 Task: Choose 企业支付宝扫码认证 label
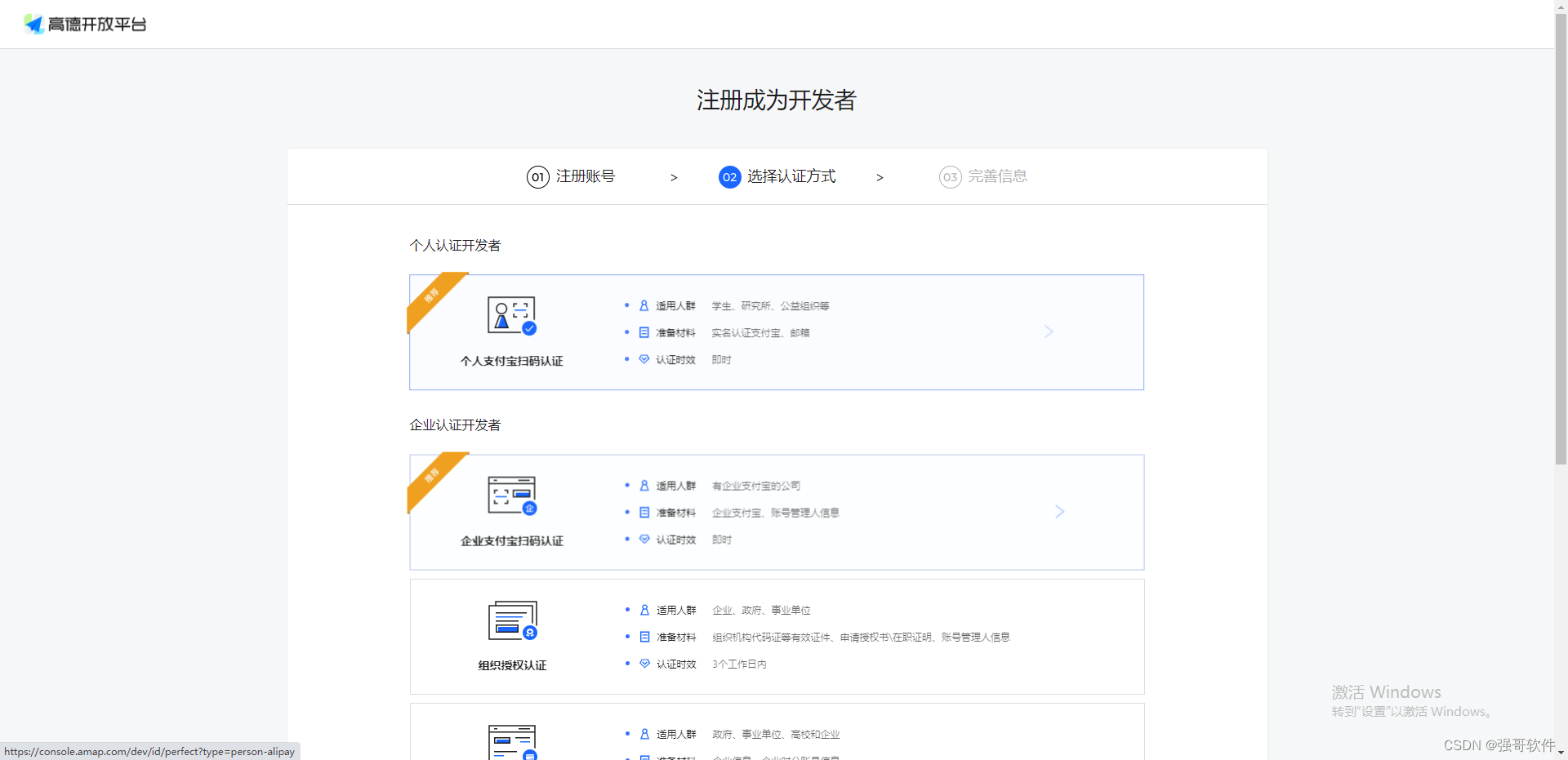point(512,541)
